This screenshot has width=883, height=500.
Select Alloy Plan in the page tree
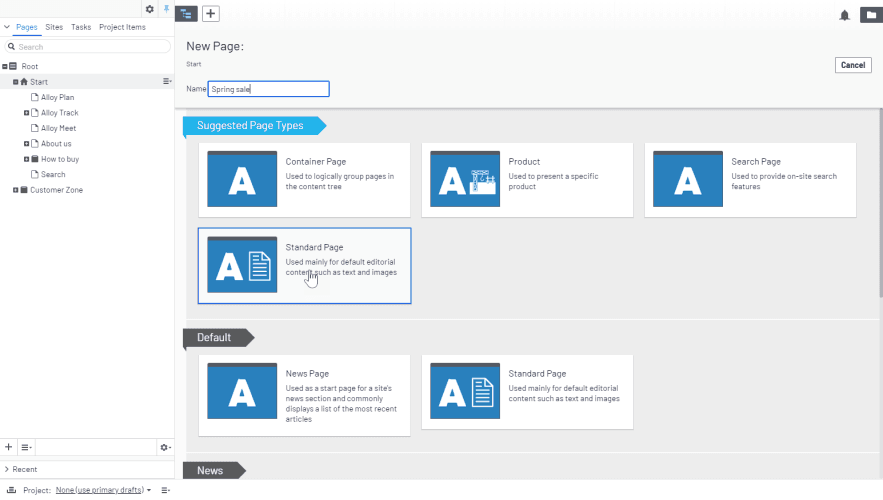click(x=57, y=97)
